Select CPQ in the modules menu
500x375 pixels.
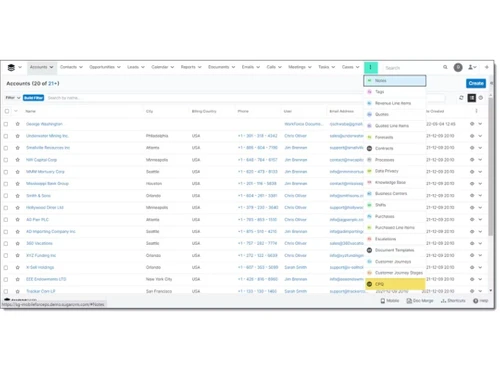point(395,284)
